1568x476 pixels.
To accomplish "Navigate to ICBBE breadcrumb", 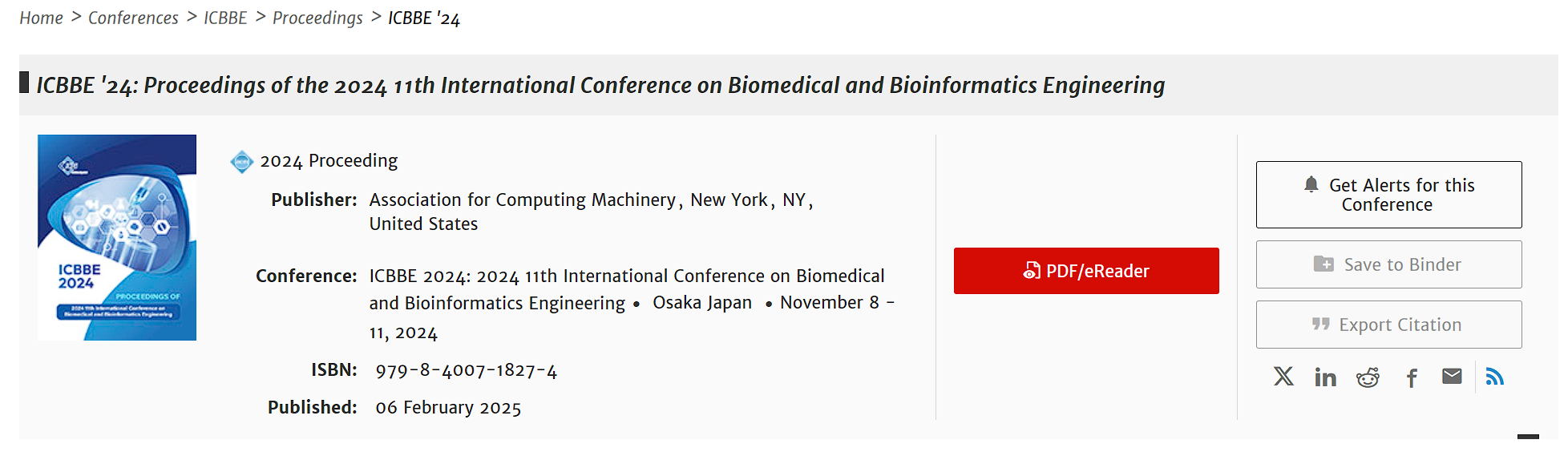I will pyautogui.click(x=225, y=18).
